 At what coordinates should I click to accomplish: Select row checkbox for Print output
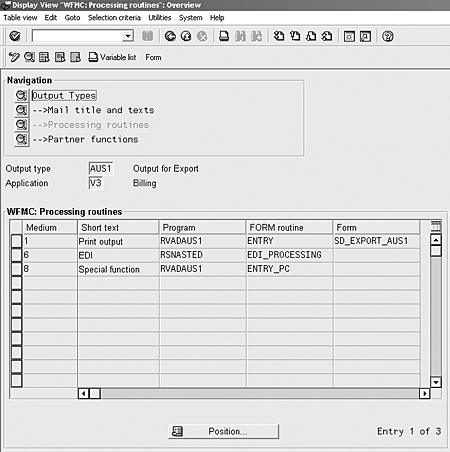click(x=16, y=241)
